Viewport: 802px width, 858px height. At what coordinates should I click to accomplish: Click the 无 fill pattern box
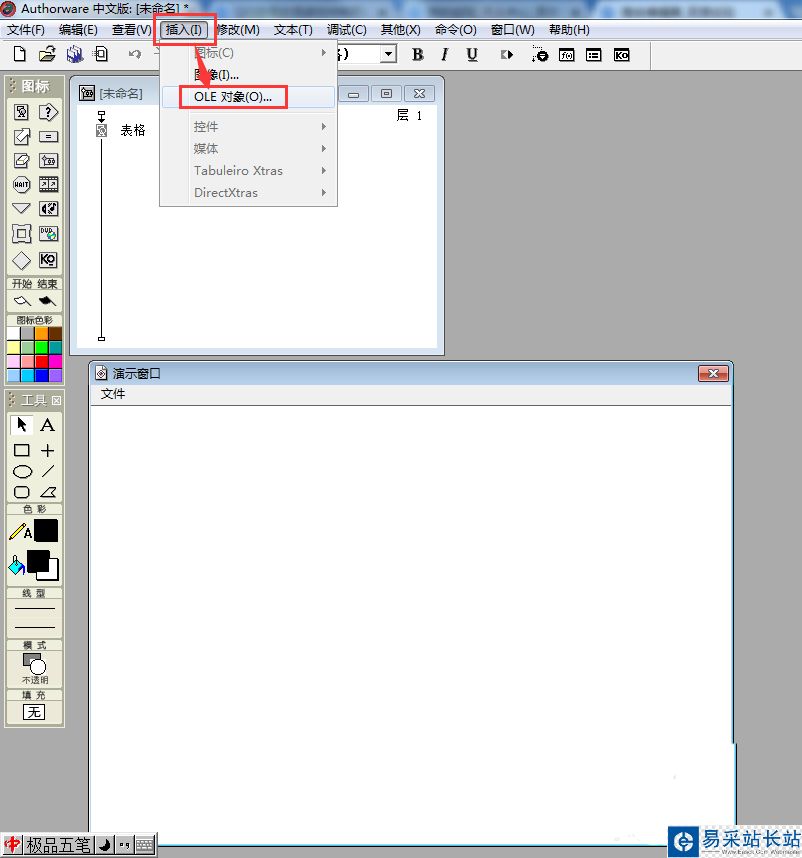[x=34, y=712]
